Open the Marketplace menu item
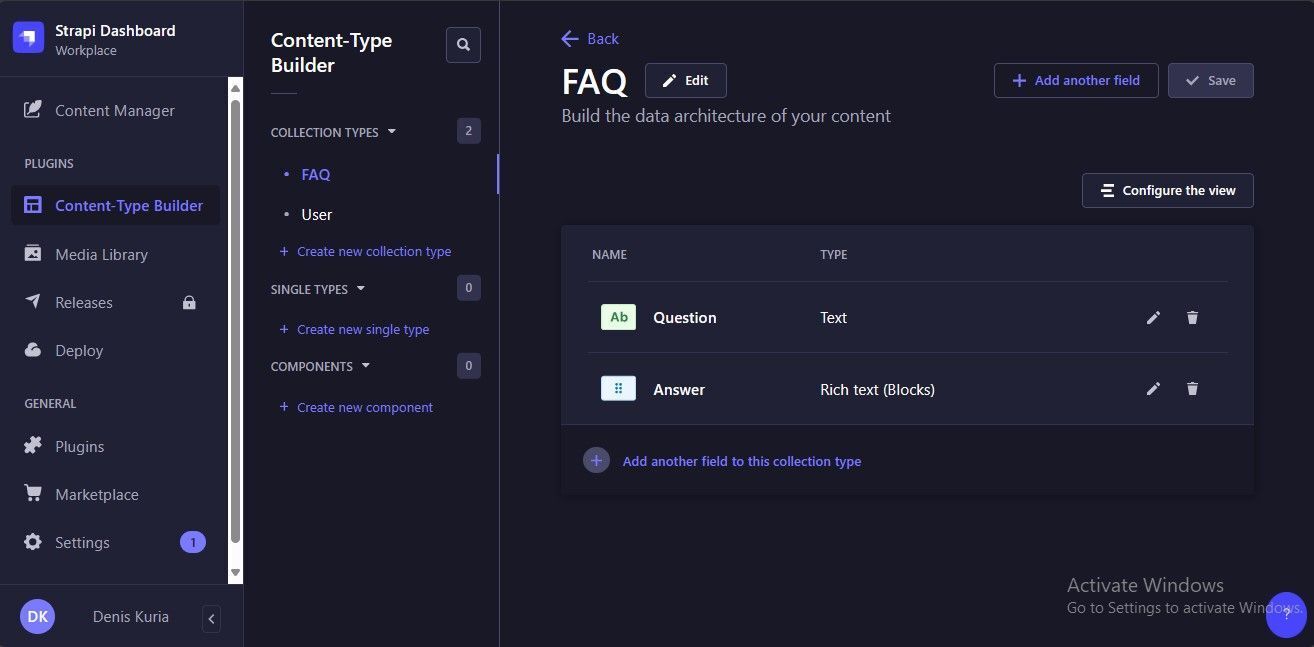 tap(96, 494)
